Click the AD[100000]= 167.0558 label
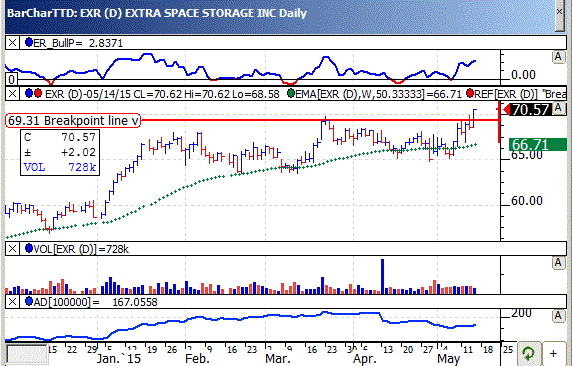572x366 pixels. click(96, 302)
